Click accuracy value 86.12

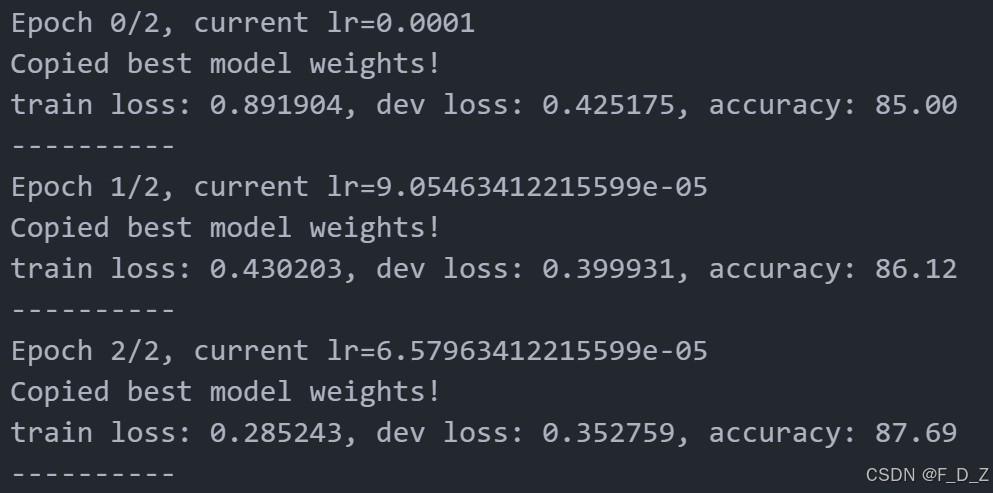[x=916, y=269]
